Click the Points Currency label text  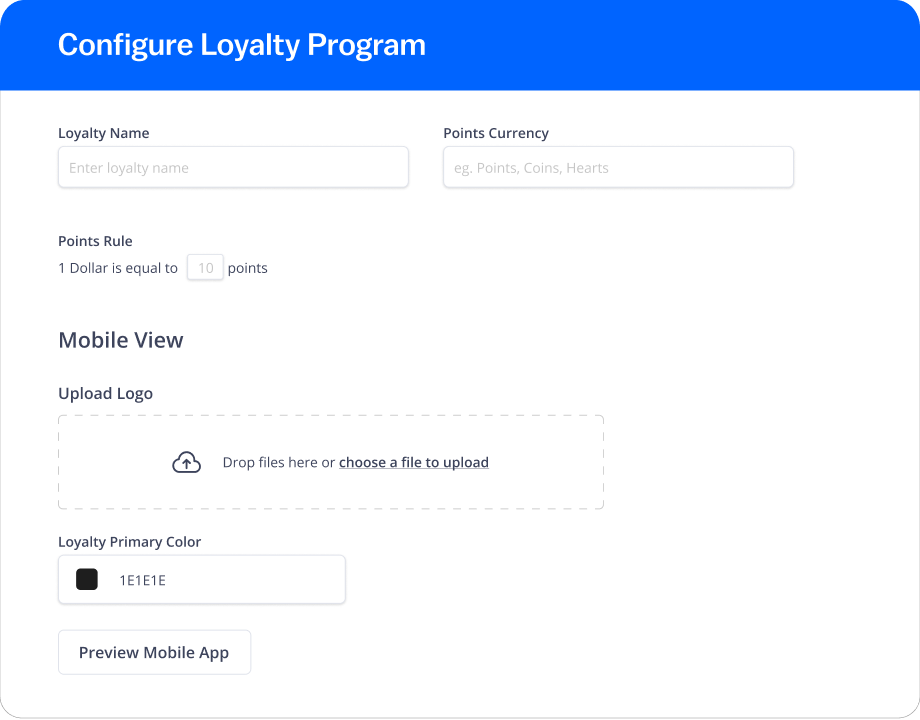point(496,133)
